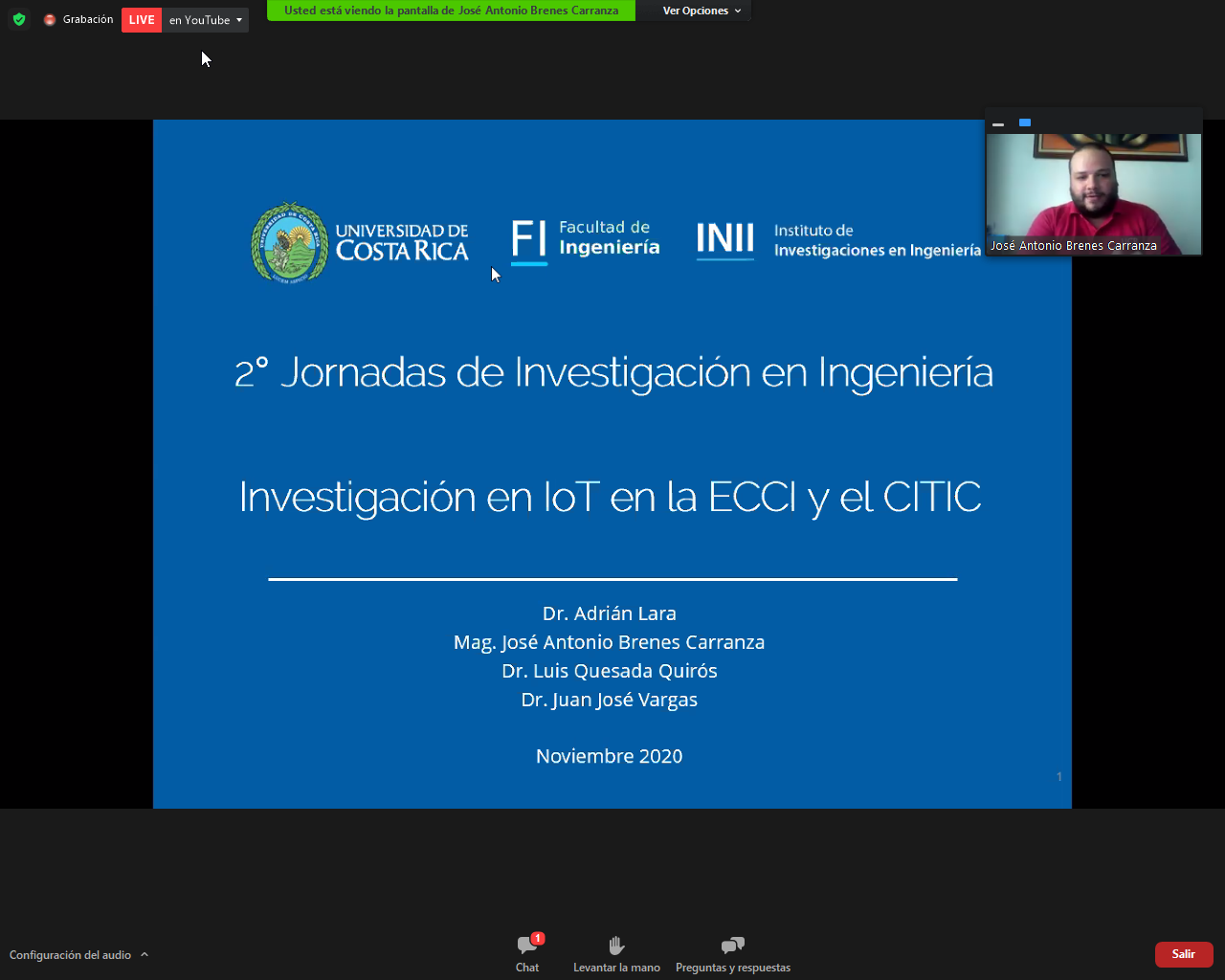Viewport: 1225px width, 980px height.
Task: Click the slide title Jornadas de Investigación
Action: point(613,372)
